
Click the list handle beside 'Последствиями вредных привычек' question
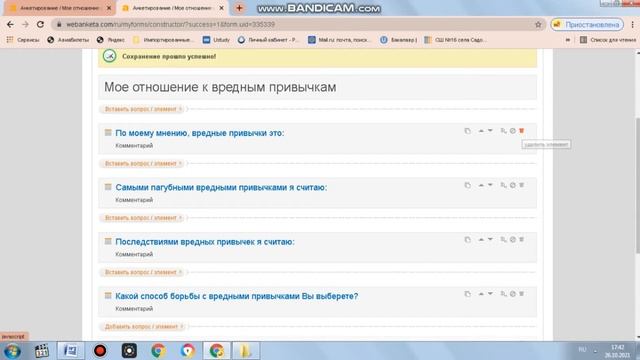pos(108,241)
